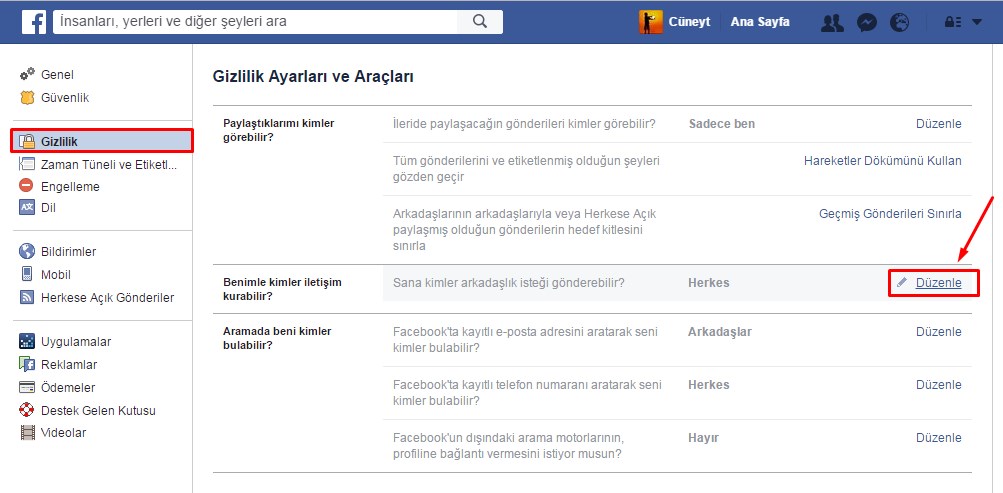Viewport: 1003px width, 493px height.
Task: Edit search engine linking setting Düzenle
Action: (x=938, y=438)
